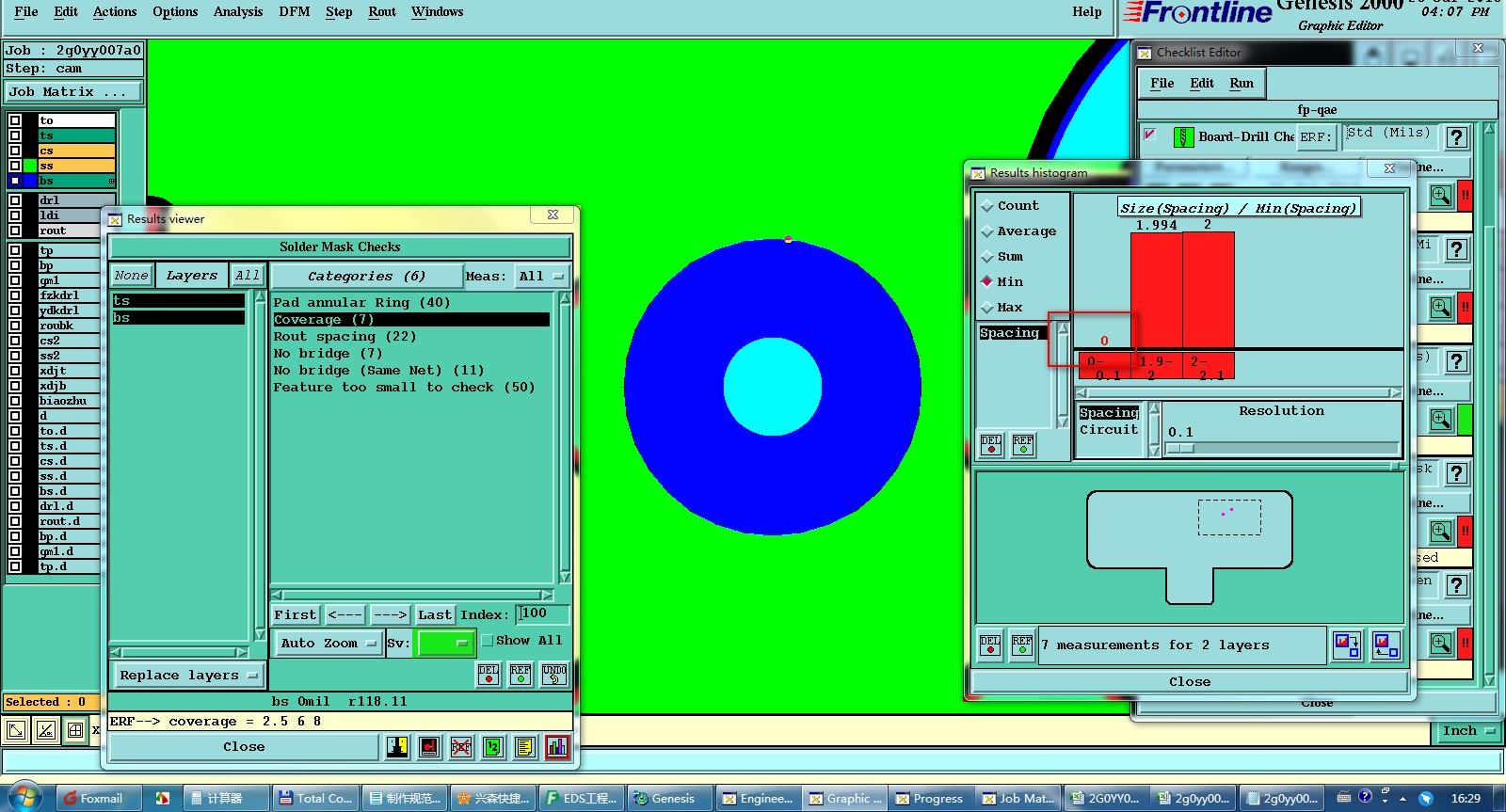Click the REF icon under Spacing list
This screenshot has width=1506, height=812.
1023,445
